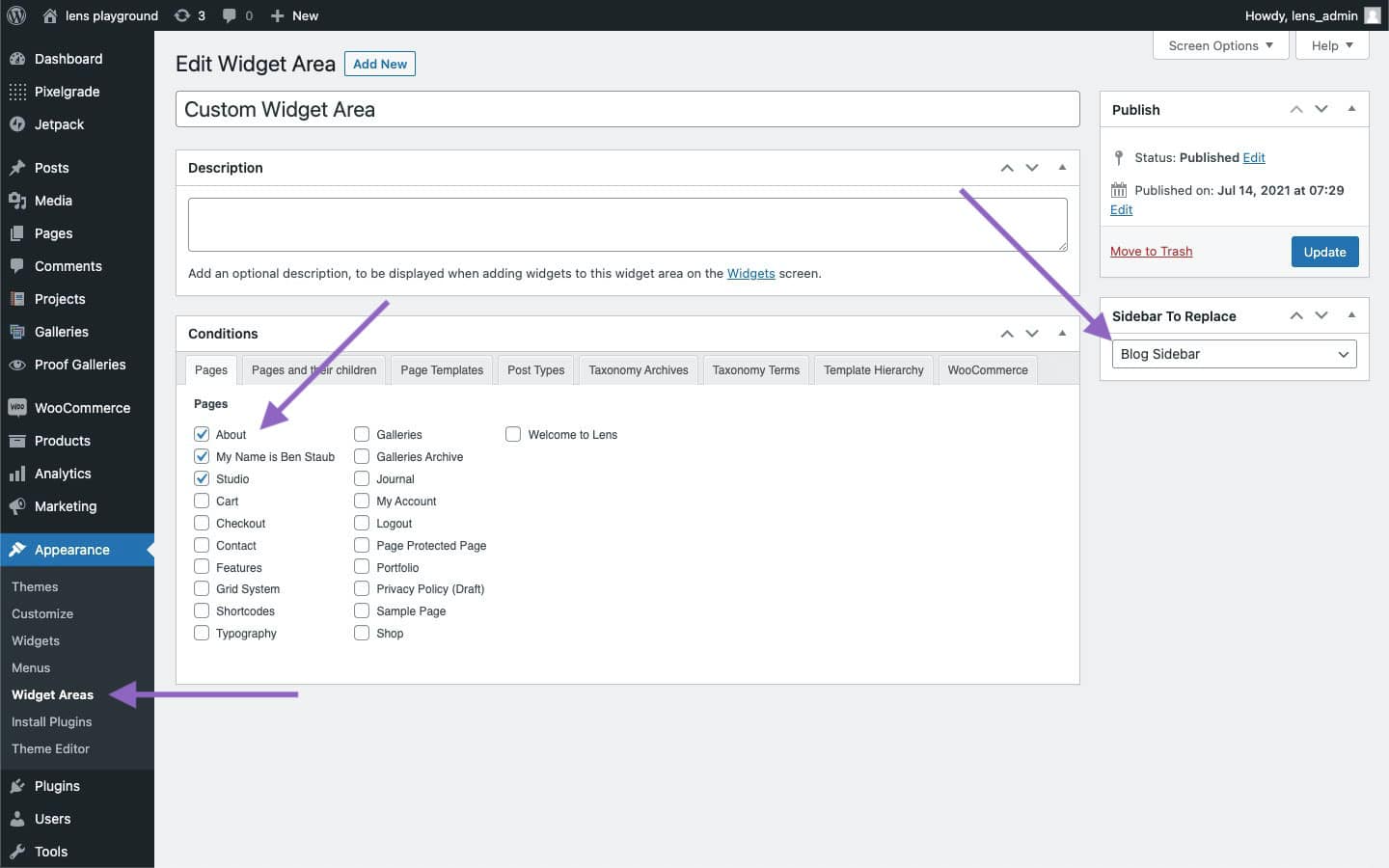
Task: Click the Projects icon in sidebar
Action: point(16,299)
